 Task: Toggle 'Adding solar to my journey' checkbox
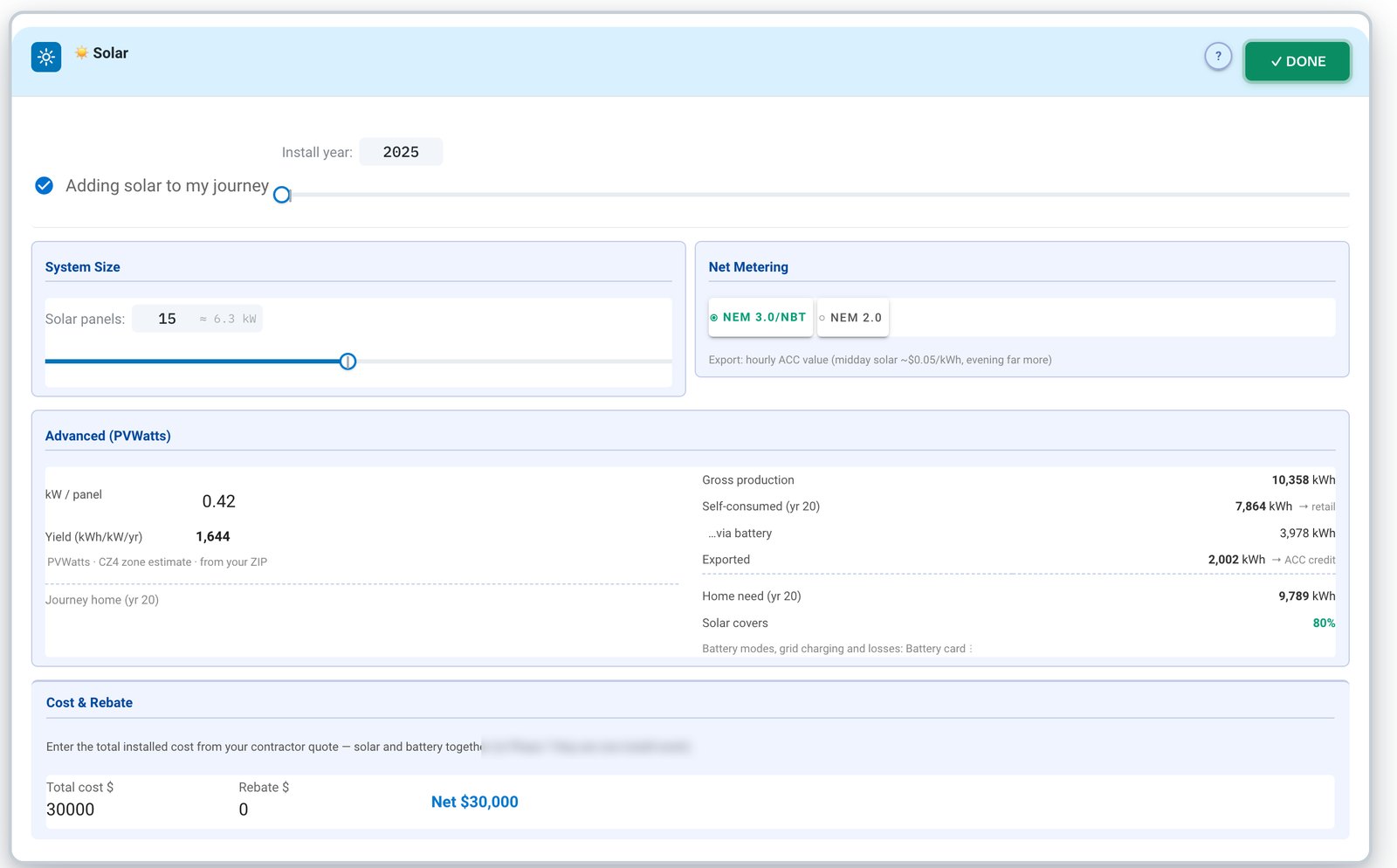point(44,185)
